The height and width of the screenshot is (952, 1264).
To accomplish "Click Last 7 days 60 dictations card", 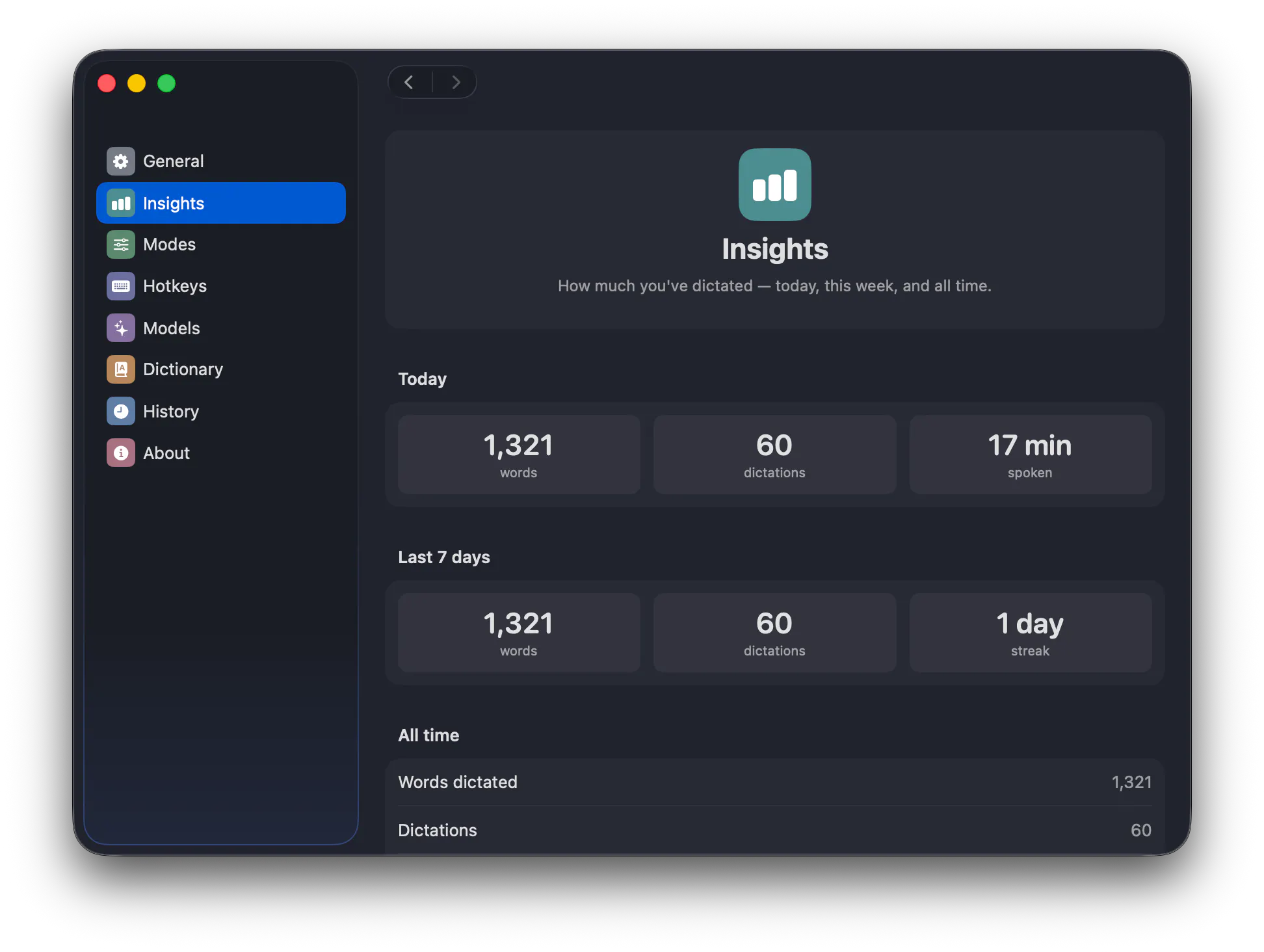I will point(774,633).
